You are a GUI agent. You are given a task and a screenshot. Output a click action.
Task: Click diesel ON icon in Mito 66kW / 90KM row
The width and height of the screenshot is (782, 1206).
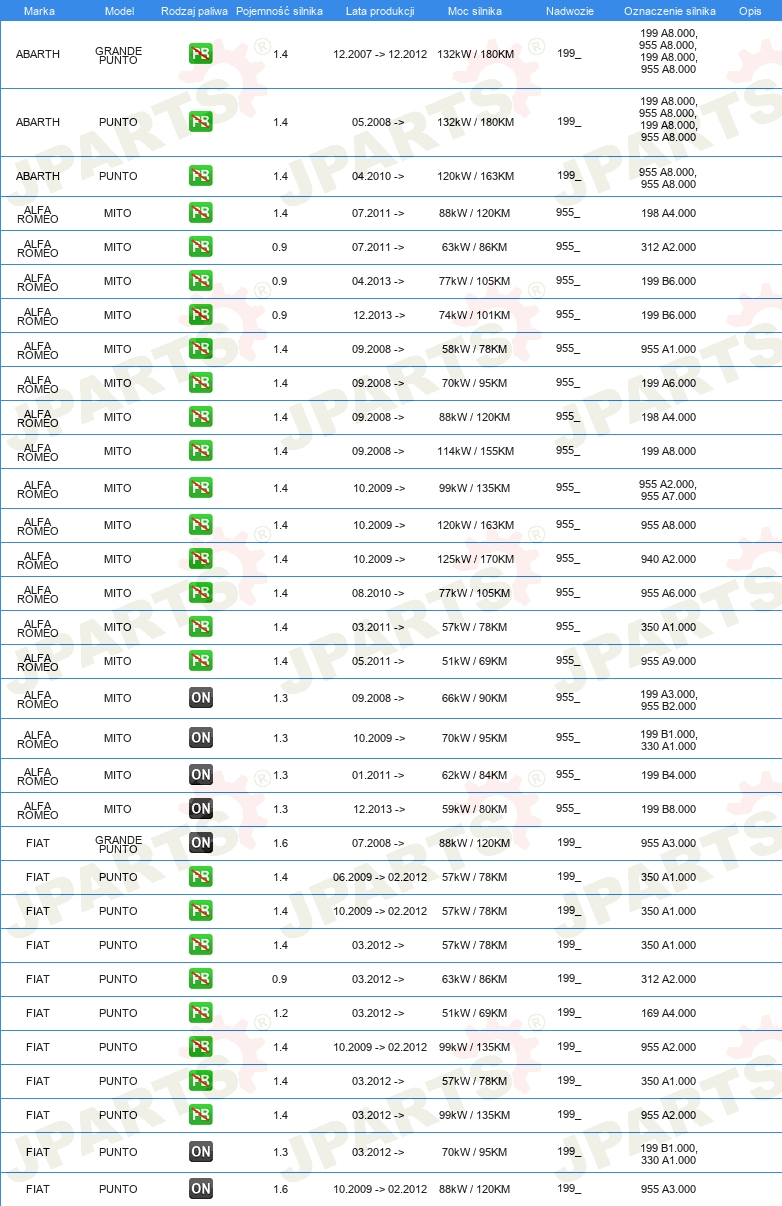click(201, 698)
